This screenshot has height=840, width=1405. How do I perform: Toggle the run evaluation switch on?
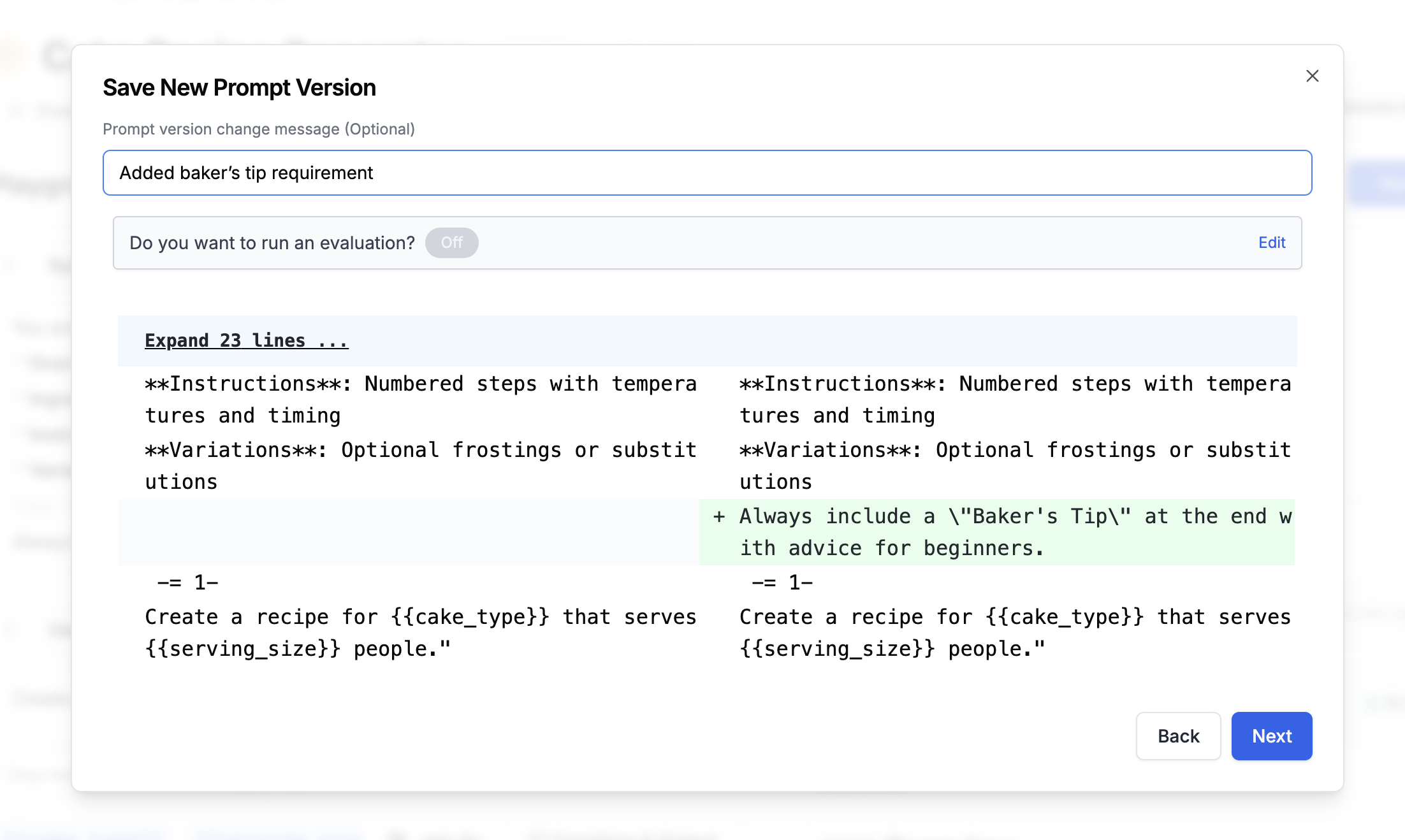[x=451, y=243]
